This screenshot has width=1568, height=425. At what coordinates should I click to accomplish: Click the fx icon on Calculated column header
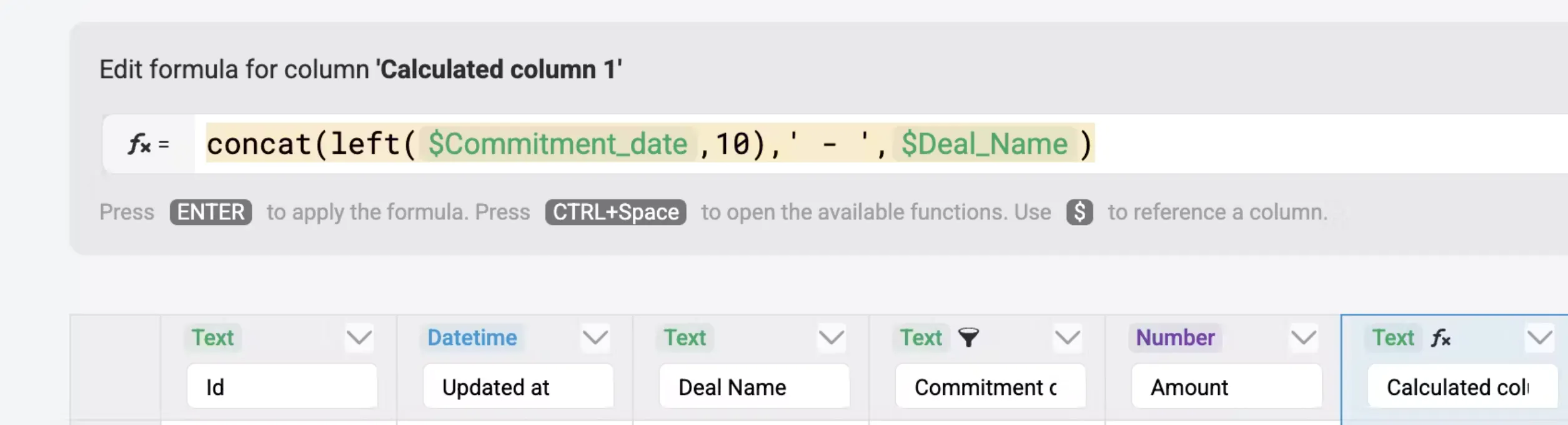[x=1441, y=338]
